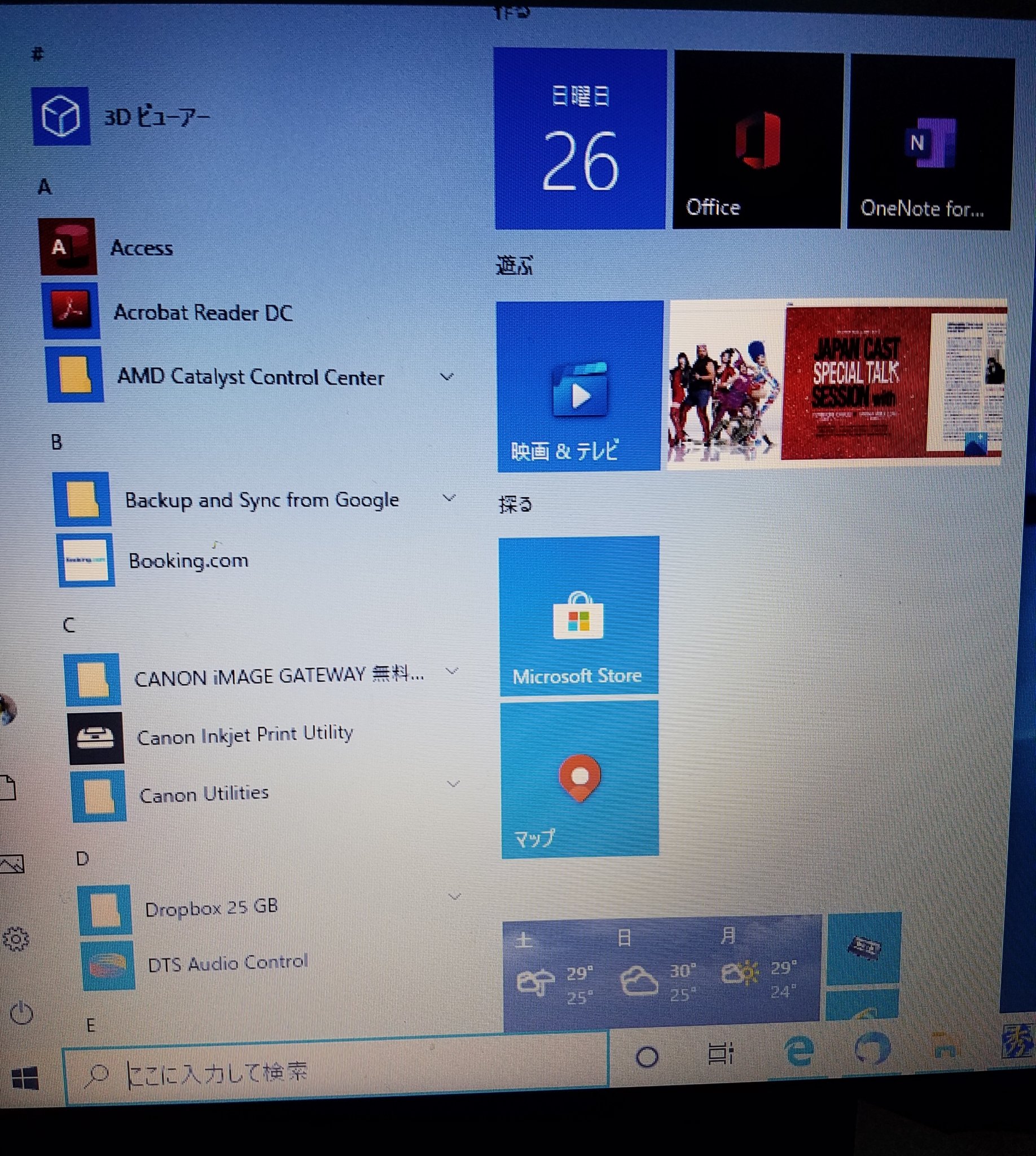This screenshot has height=1156, width=1036.
Task: Open the OneNote for... tile
Action: coord(931,142)
